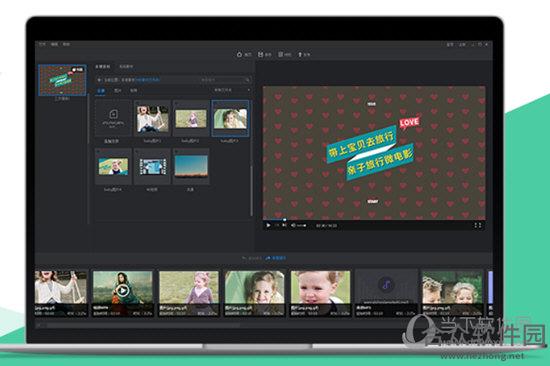Select the video clip with play overlay in timeline

122,293
